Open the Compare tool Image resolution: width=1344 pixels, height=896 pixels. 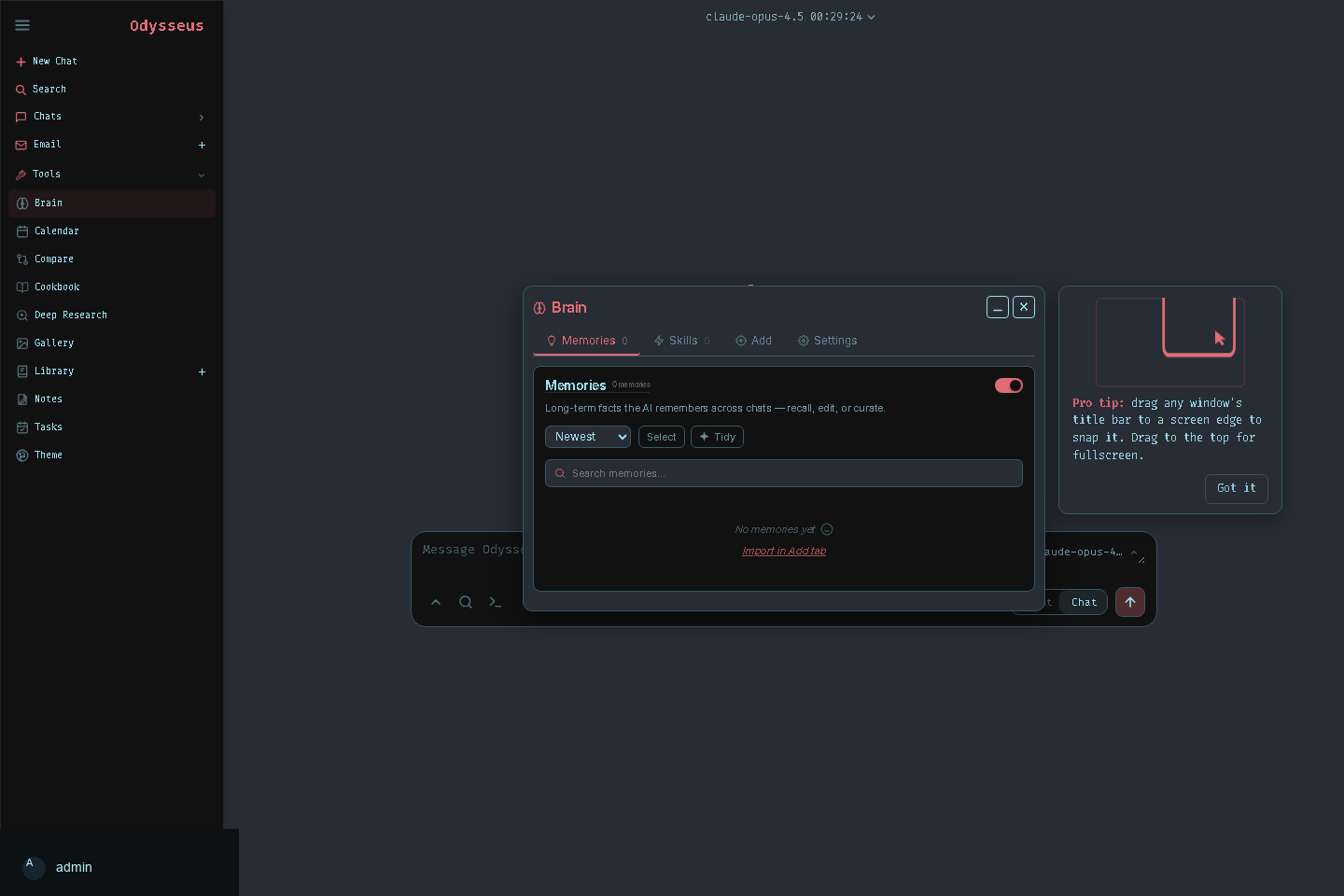point(112,259)
